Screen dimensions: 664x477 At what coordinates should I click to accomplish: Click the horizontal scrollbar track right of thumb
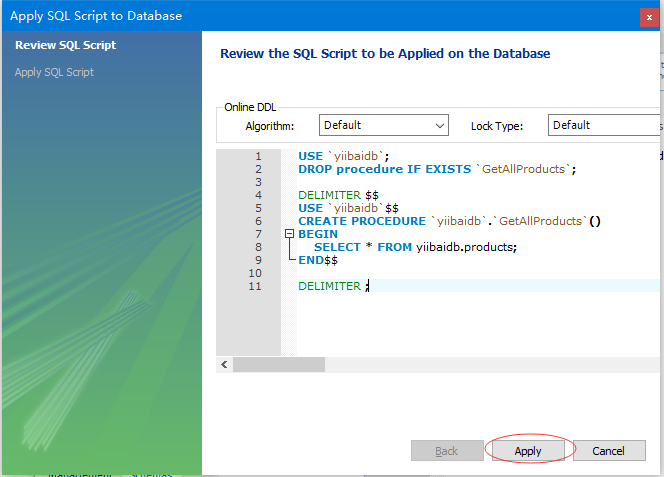491,364
